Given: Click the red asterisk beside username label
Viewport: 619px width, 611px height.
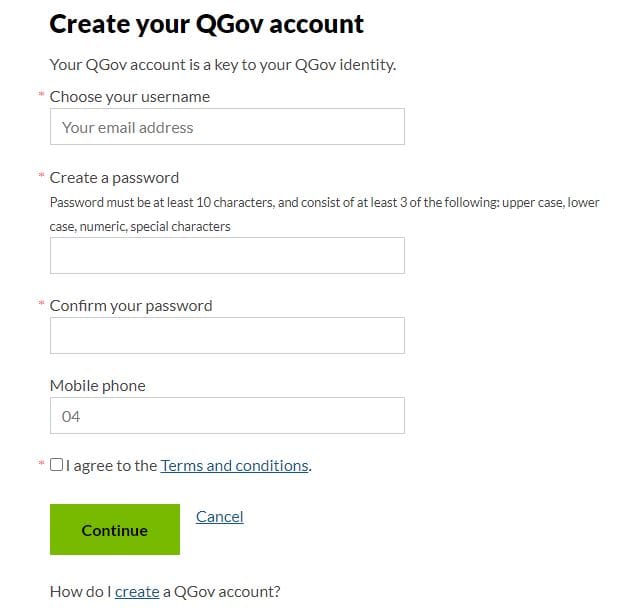Looking at the screenshot, I should pyautogui.click(x=41, y=94).
